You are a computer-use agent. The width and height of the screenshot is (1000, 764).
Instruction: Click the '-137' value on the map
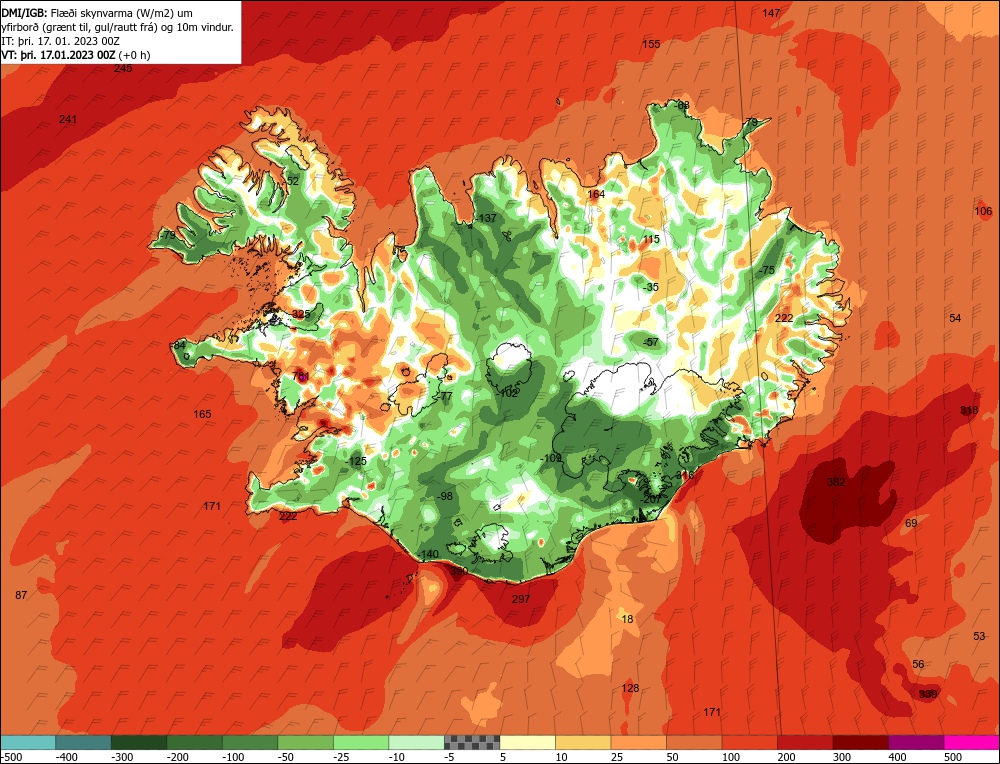click(485, 218)
